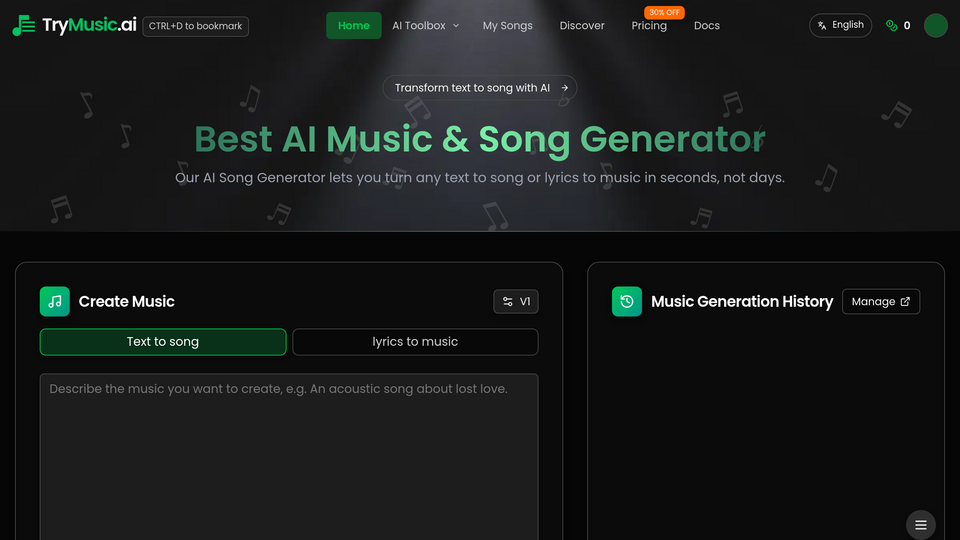Click the Transform text to song with AI link
This screenshot has width=960, height=540.
(x=480, y=88)
